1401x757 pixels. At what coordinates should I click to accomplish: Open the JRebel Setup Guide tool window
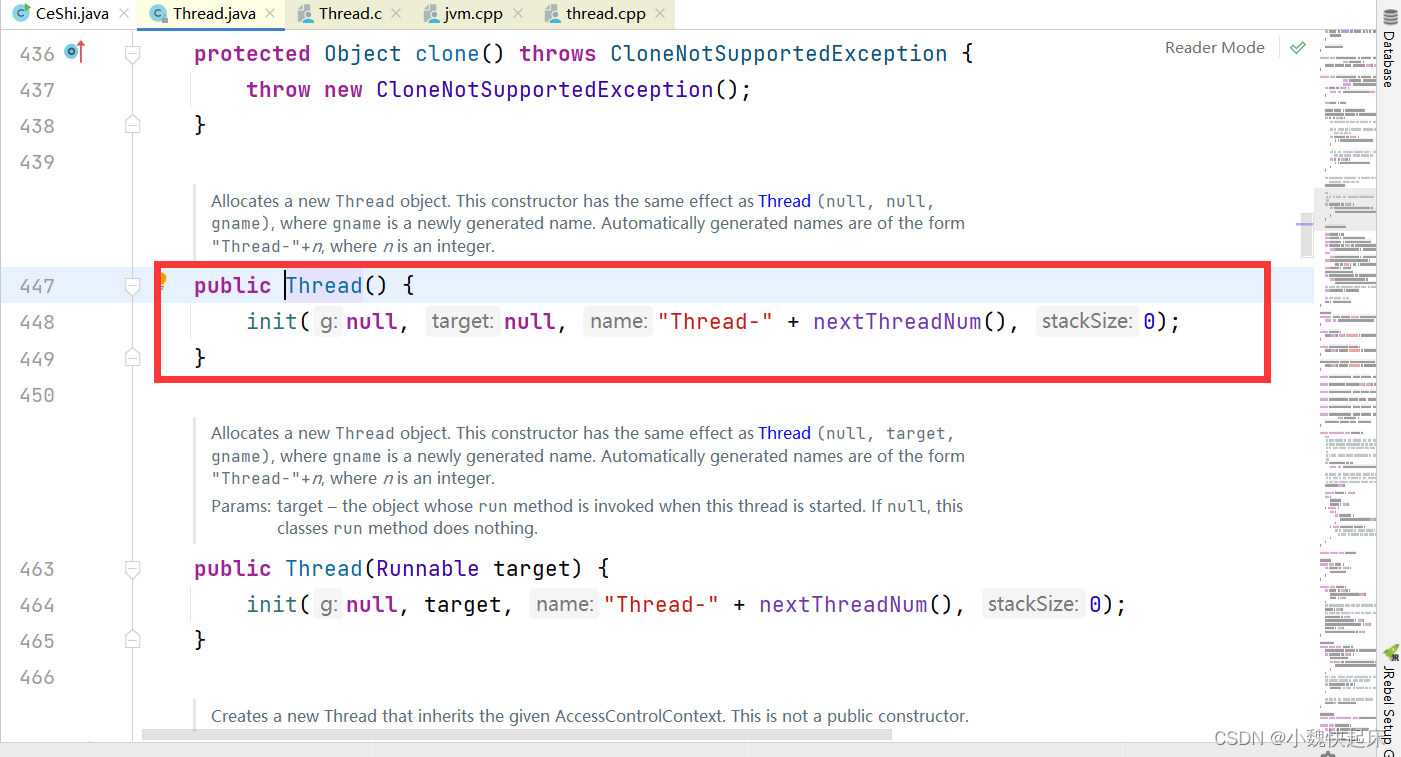click(1389, 700)
